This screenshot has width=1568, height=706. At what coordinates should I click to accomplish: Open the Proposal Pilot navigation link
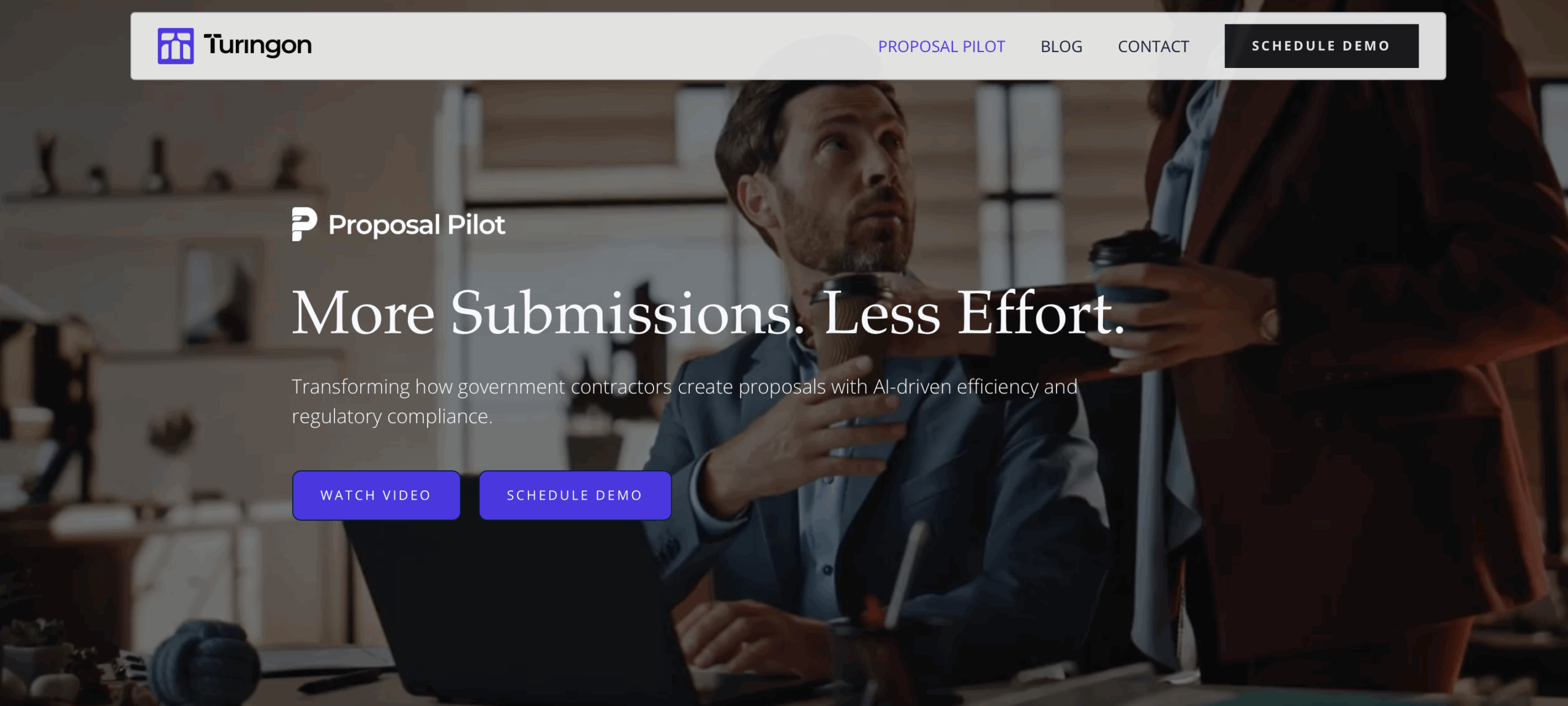point(941,47)
